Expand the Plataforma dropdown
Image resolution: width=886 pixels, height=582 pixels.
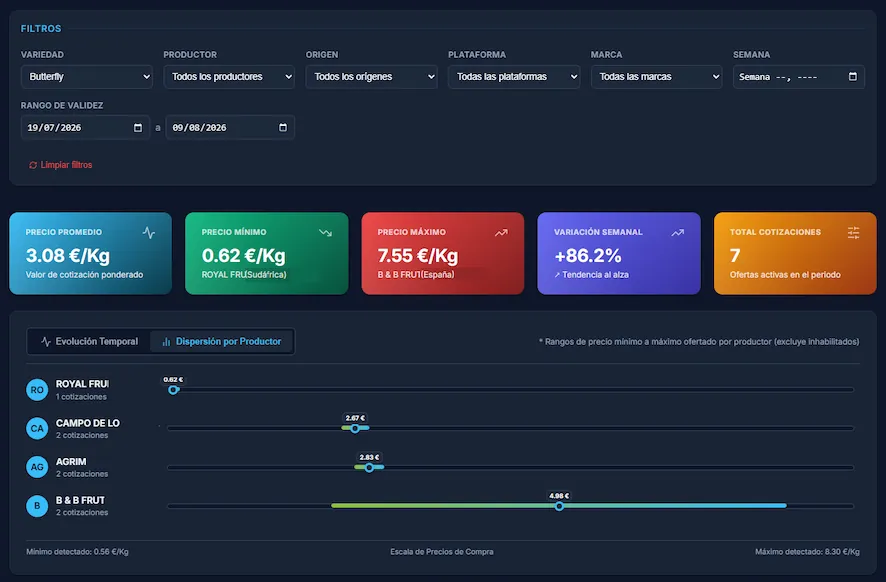pyautogui.click(x=514, y=77)
